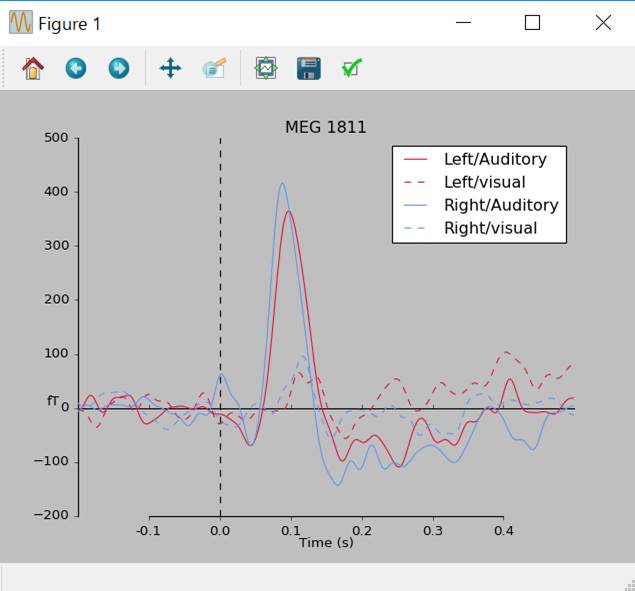Click the 500 tick label on y-axis

[x=56, y=138]
